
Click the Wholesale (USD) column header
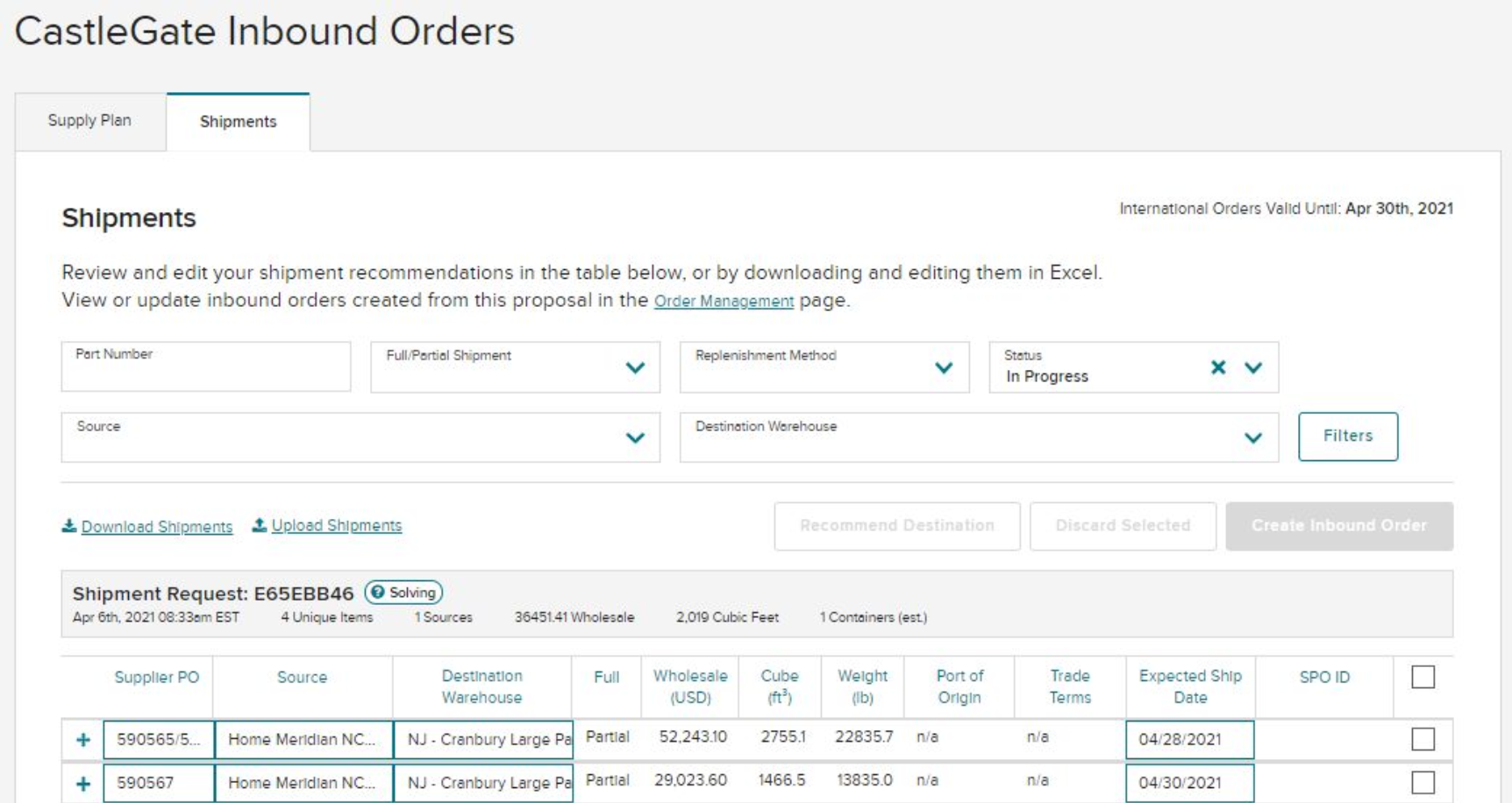tap(690, 686)
